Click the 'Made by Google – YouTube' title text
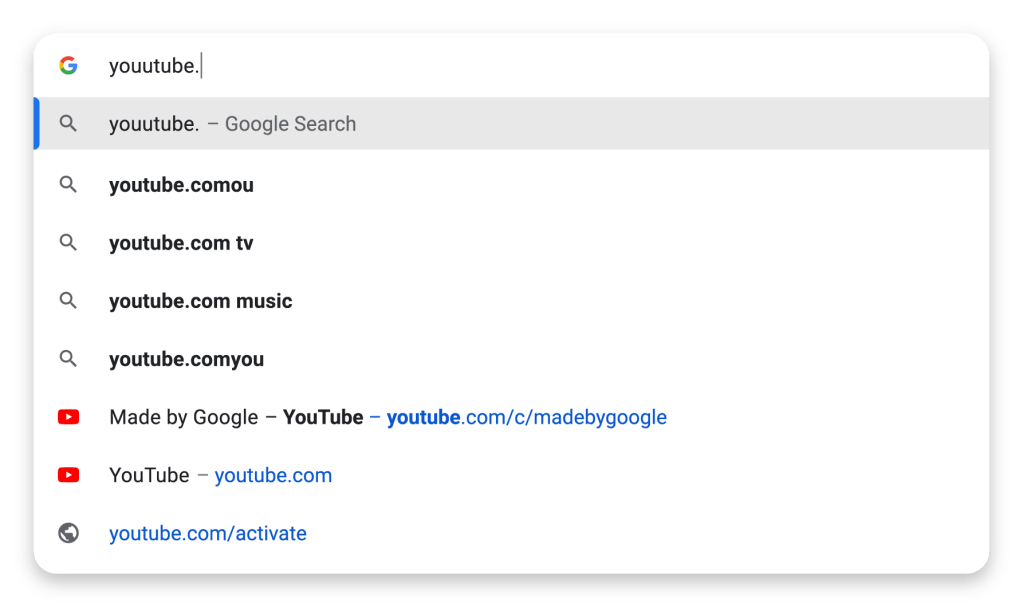1023x607 pixels. pyautogui.click(x=236, y=417)
